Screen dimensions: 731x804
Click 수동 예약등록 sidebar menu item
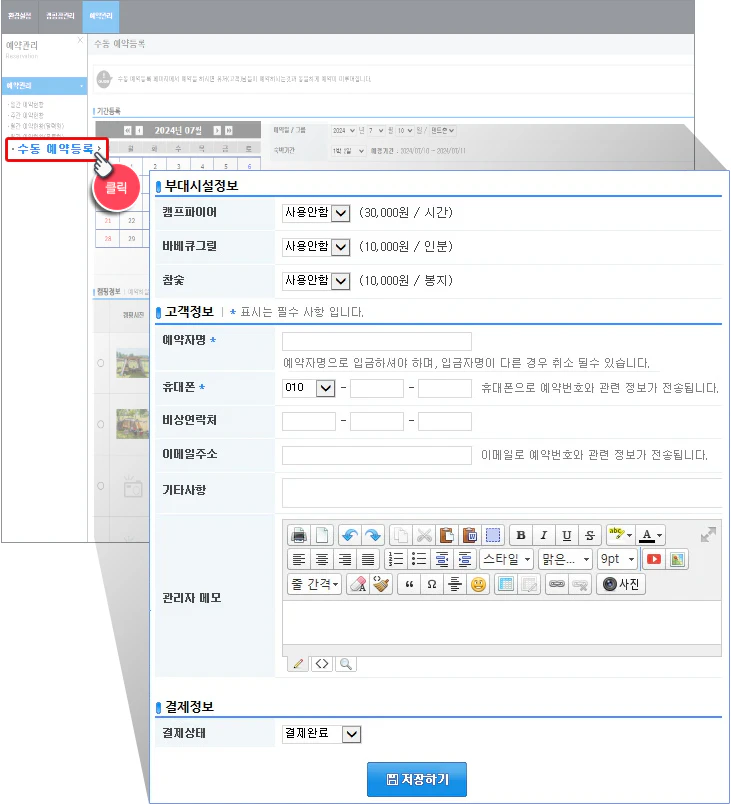[56, 149]
